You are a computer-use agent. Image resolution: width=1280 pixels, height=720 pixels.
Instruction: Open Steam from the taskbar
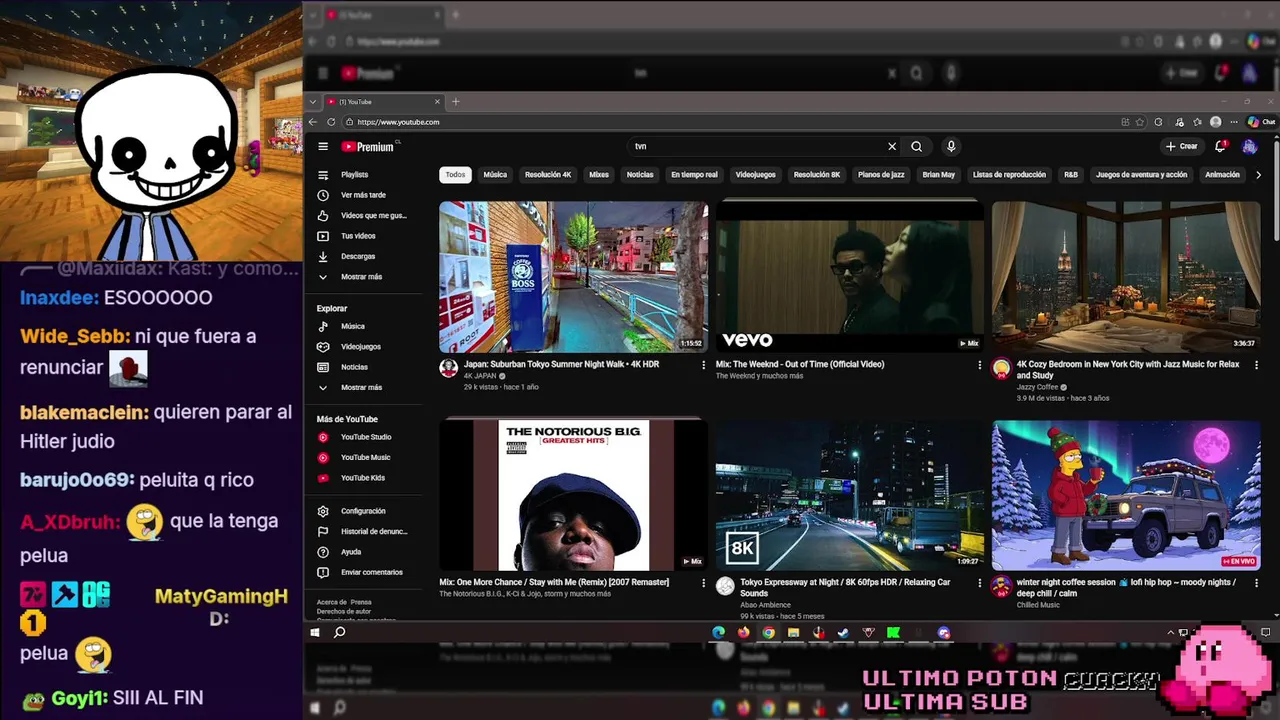(843, 633)
